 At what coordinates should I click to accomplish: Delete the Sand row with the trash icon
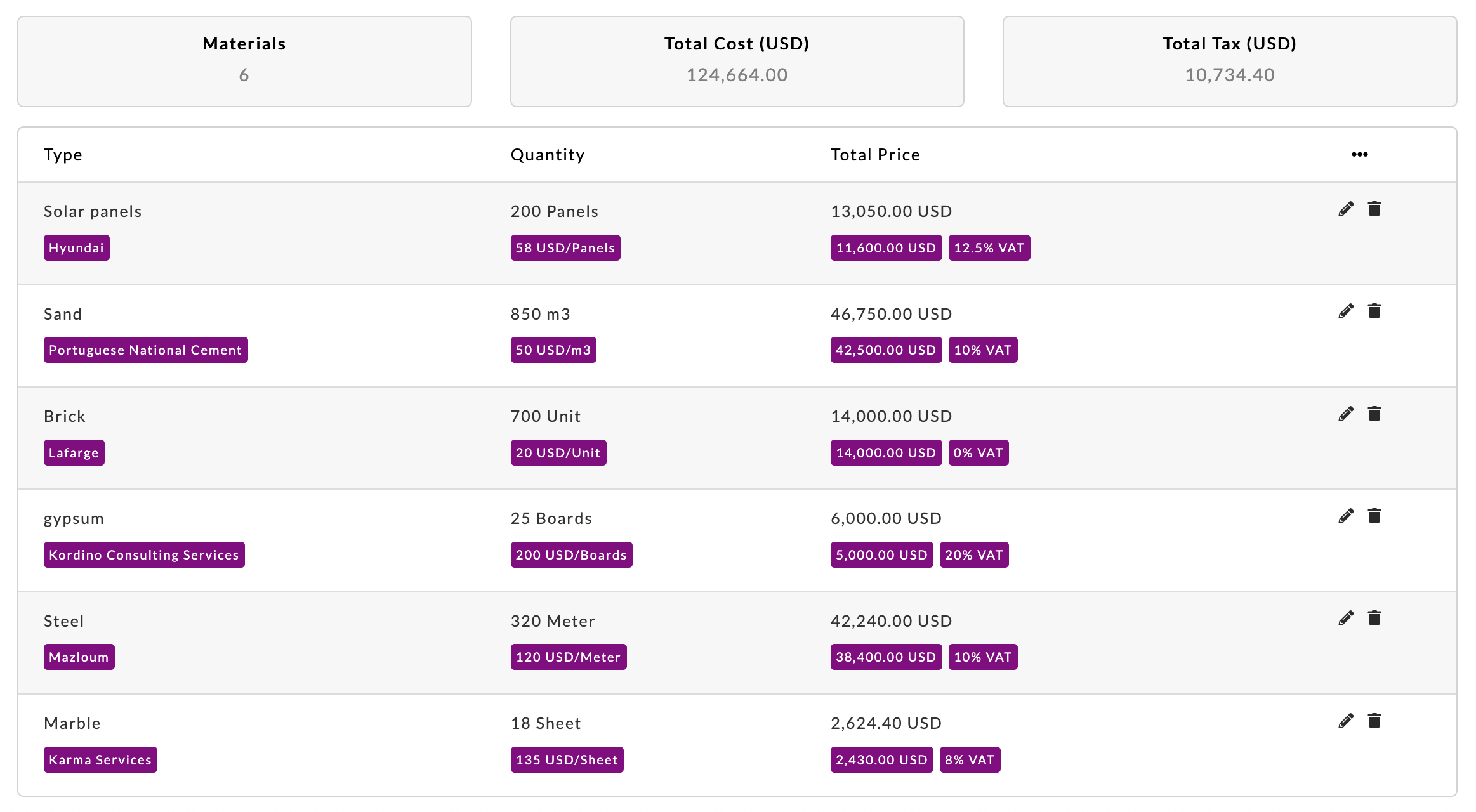(1374, 311)
